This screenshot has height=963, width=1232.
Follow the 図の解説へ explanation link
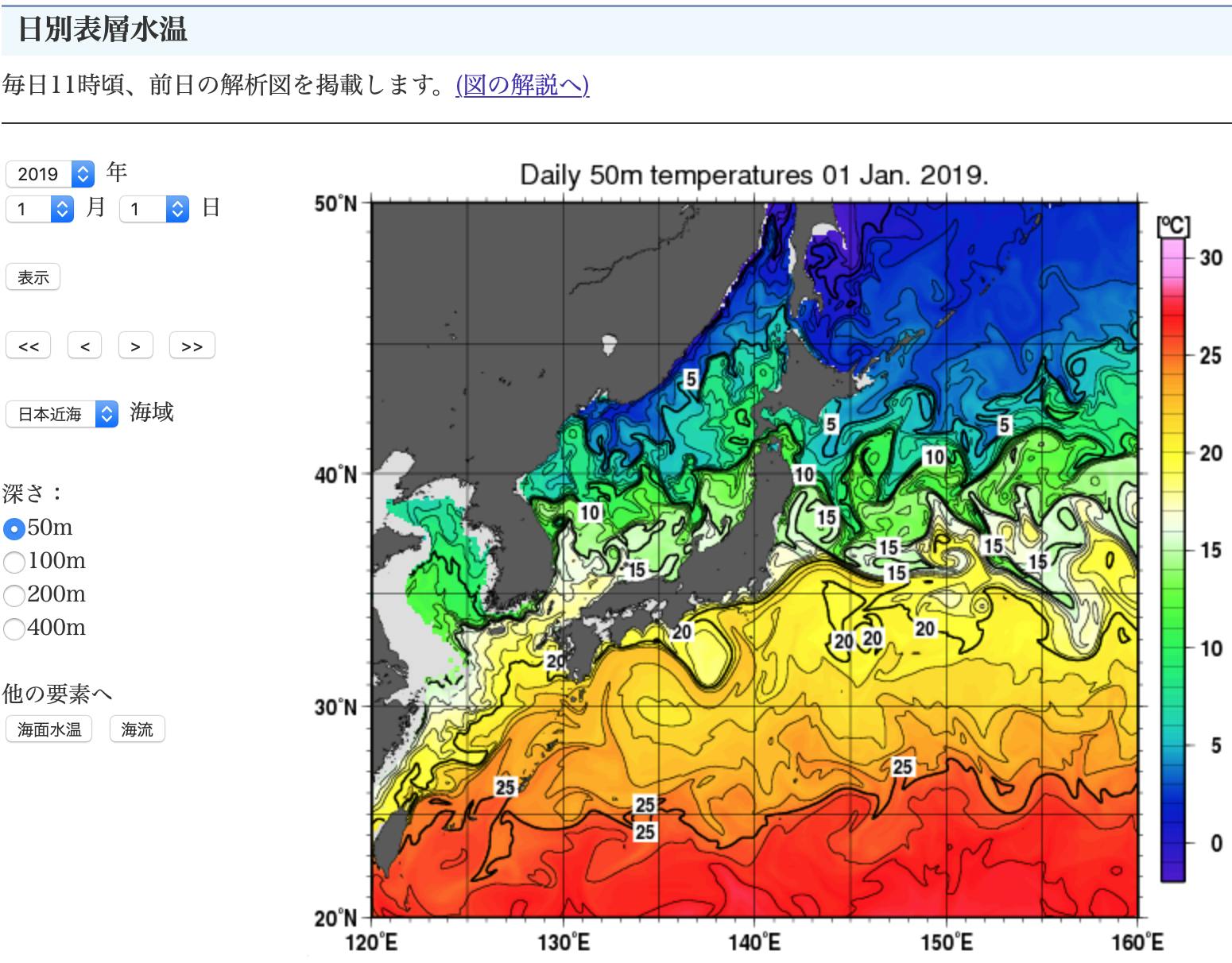pos(522,84)
